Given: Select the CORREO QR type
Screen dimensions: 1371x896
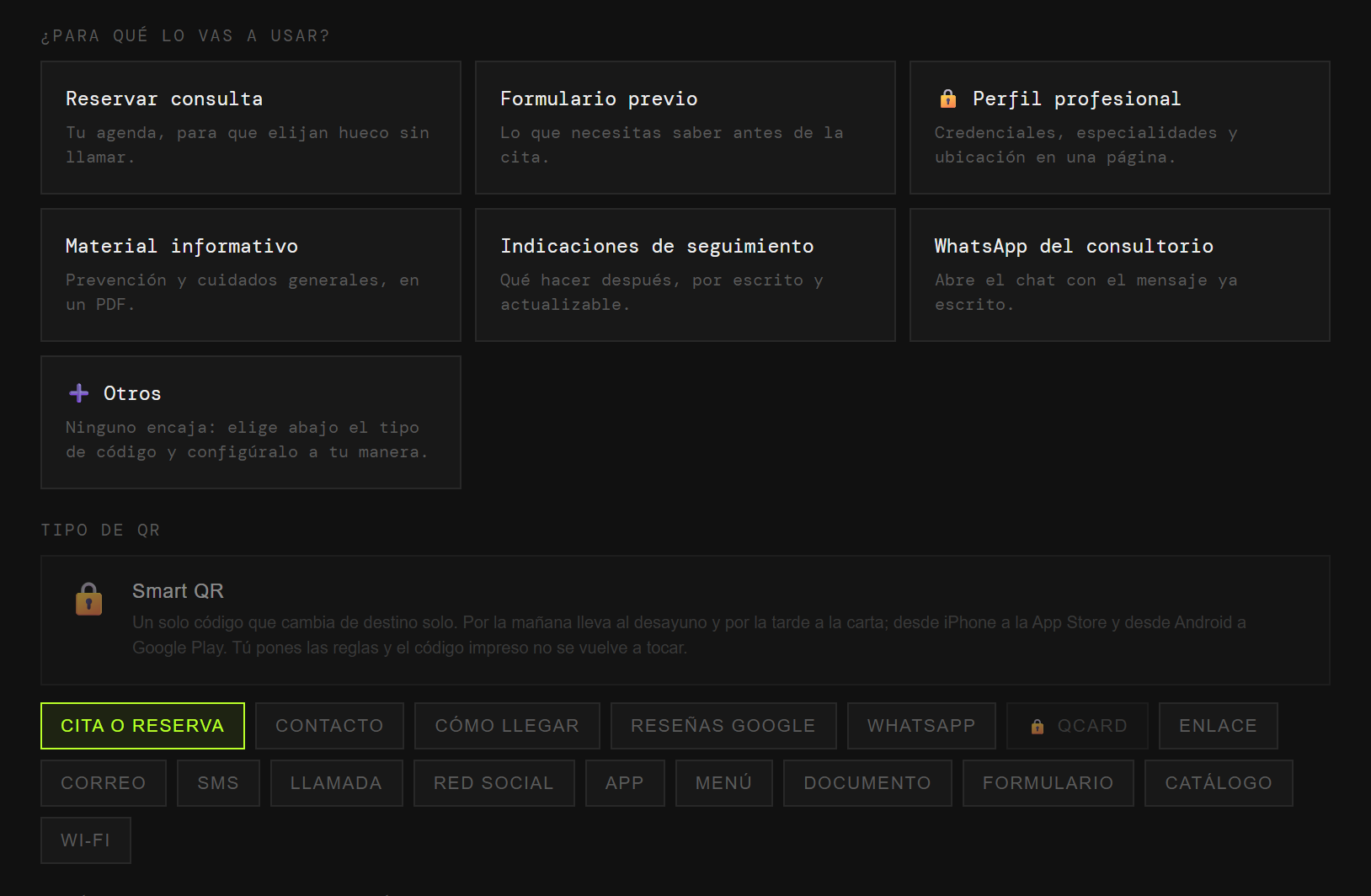Looking at the screenshot, I should pyautogui.click(x=104, y=783).
